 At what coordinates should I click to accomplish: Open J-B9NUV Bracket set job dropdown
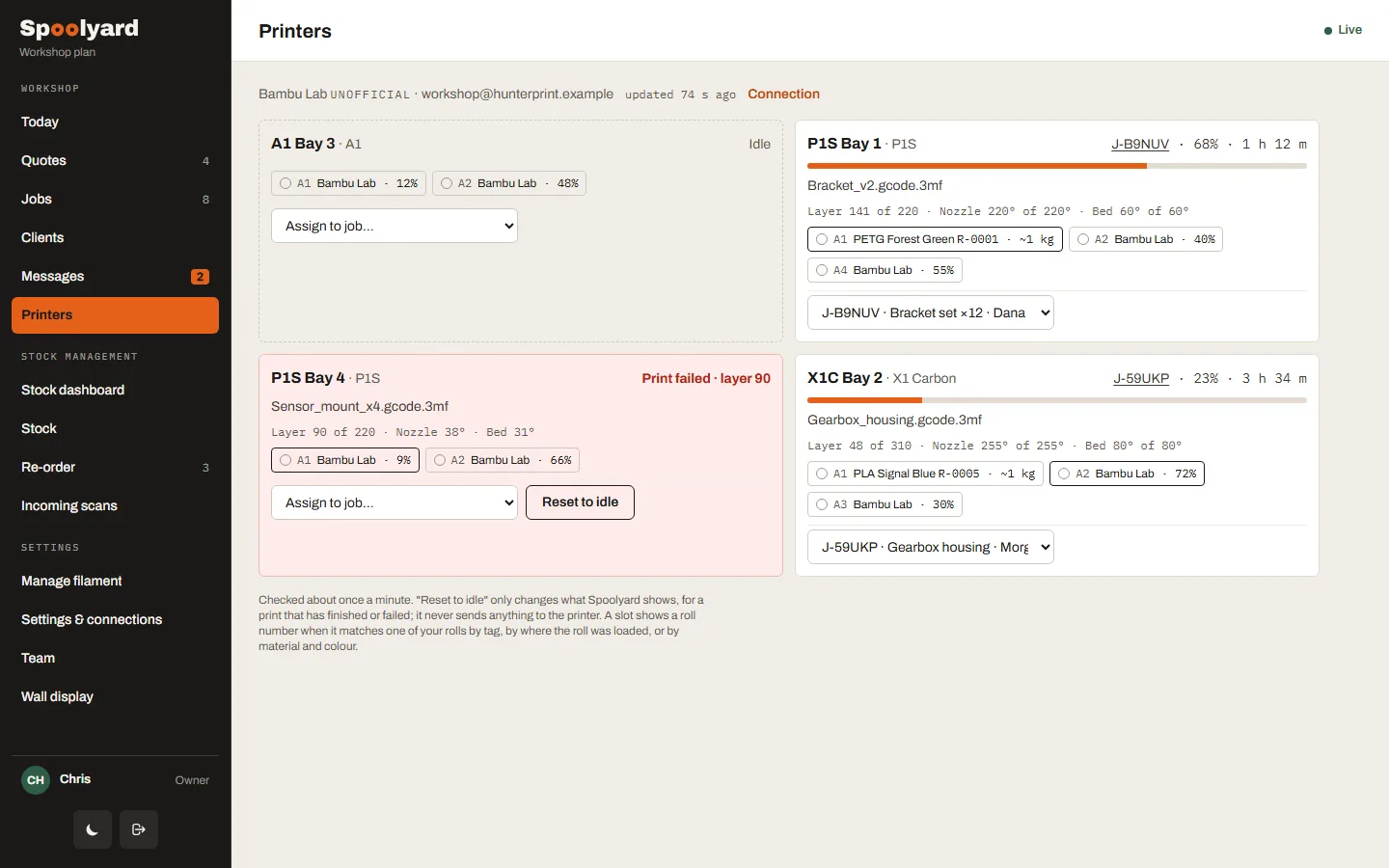tap(931, 312)
